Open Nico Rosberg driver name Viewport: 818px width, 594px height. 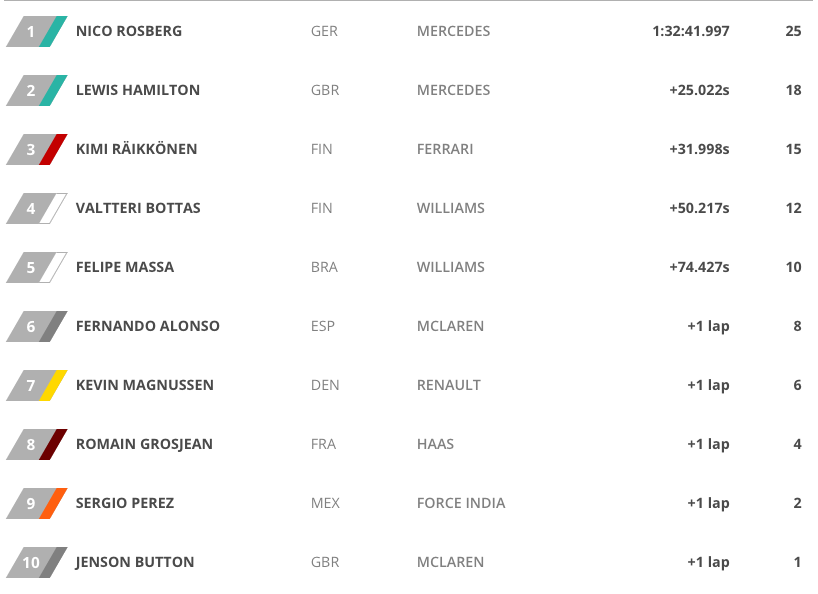coord(129,31)
